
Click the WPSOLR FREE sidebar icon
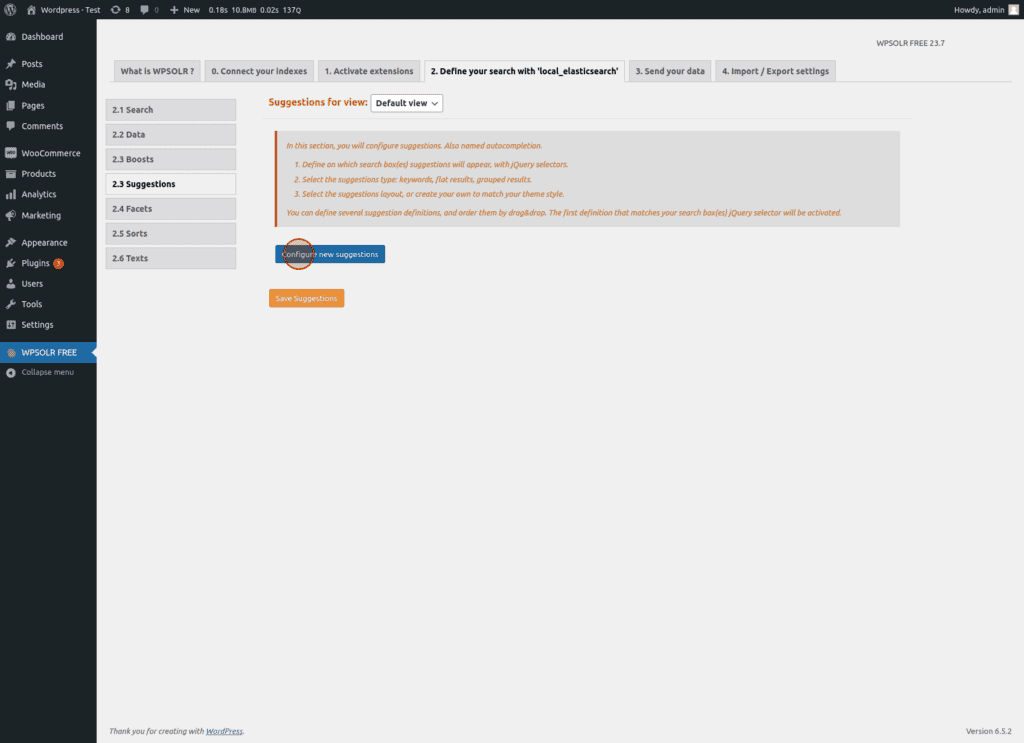[10, 353]
